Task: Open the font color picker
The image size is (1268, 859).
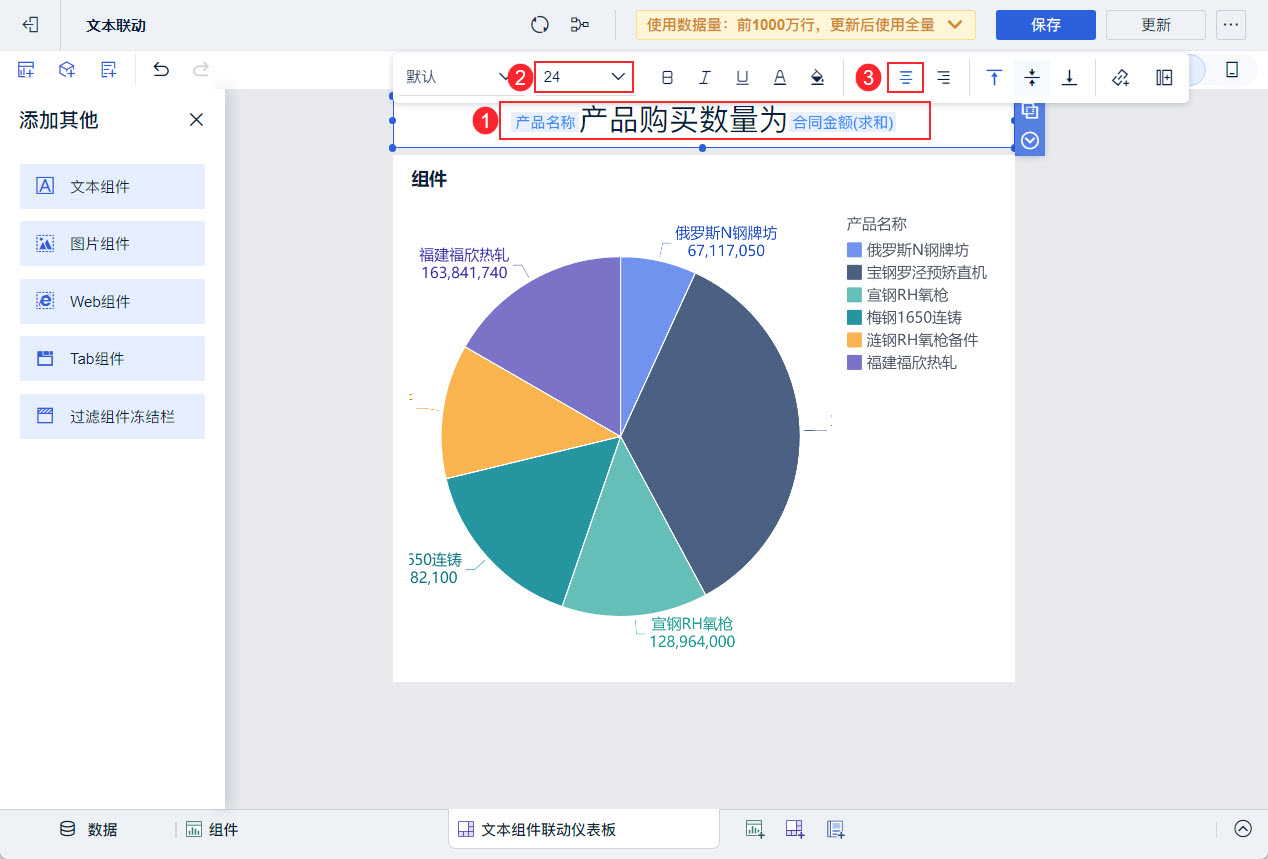Action: pyautogui.click(x=780, y=77)
